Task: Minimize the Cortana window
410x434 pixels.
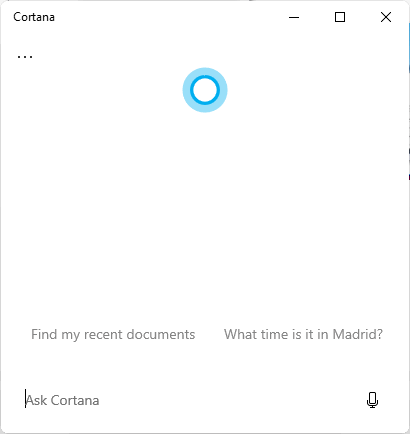Action: coord(294,17)
